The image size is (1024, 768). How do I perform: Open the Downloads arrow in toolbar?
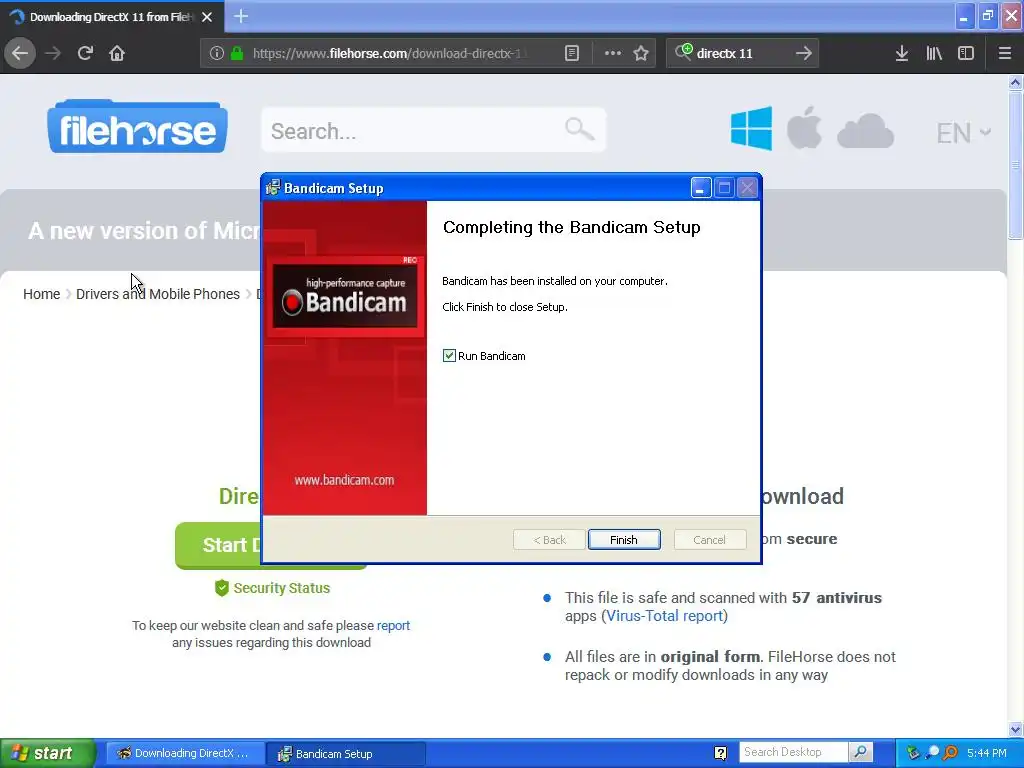pyautogui.click(x=902, y=54)
